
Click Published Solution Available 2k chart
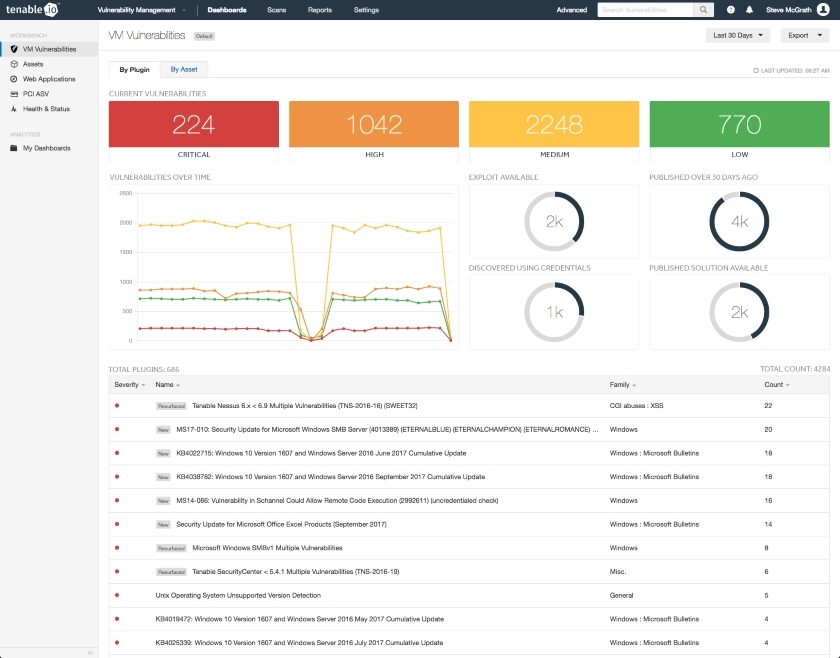click(x=739, y=312)
